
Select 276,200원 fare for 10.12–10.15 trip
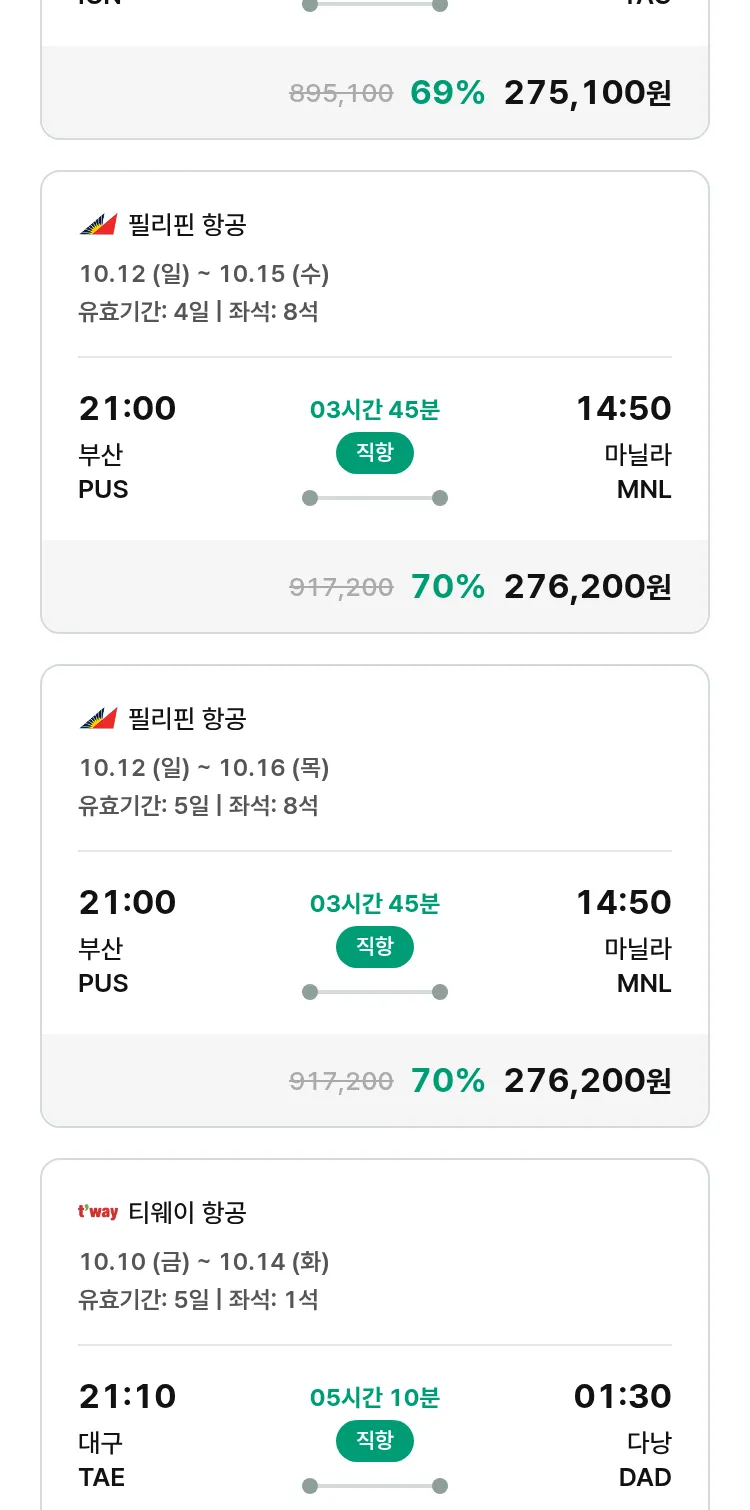587,587
